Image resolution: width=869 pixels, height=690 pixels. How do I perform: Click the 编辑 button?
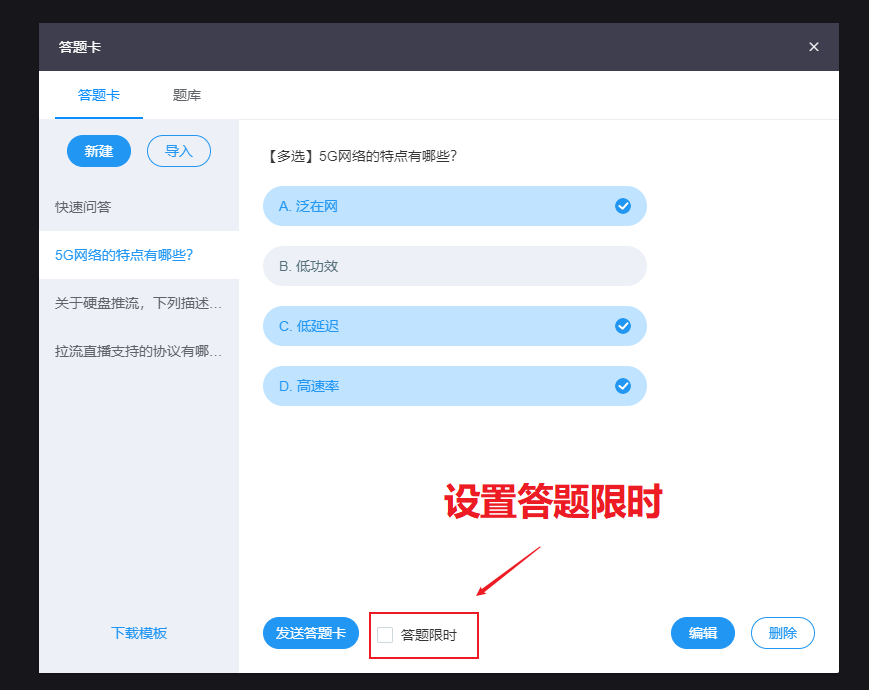point(703,633)
